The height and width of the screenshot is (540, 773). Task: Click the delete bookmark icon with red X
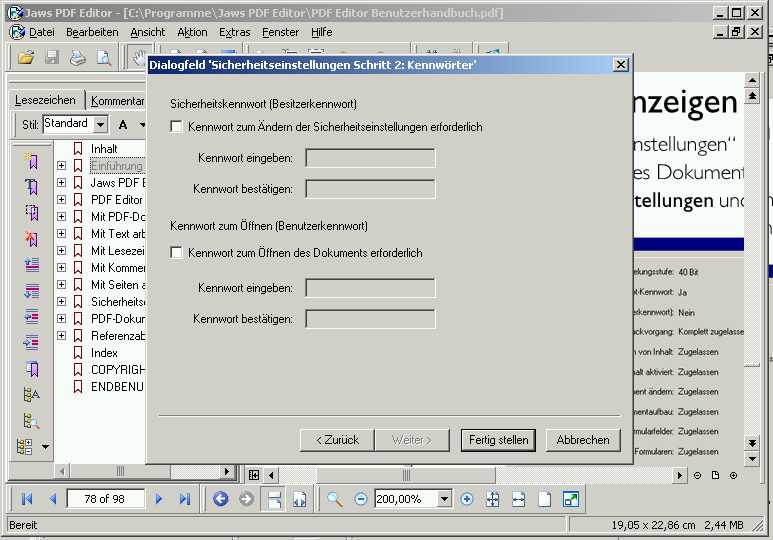point(32,239)
